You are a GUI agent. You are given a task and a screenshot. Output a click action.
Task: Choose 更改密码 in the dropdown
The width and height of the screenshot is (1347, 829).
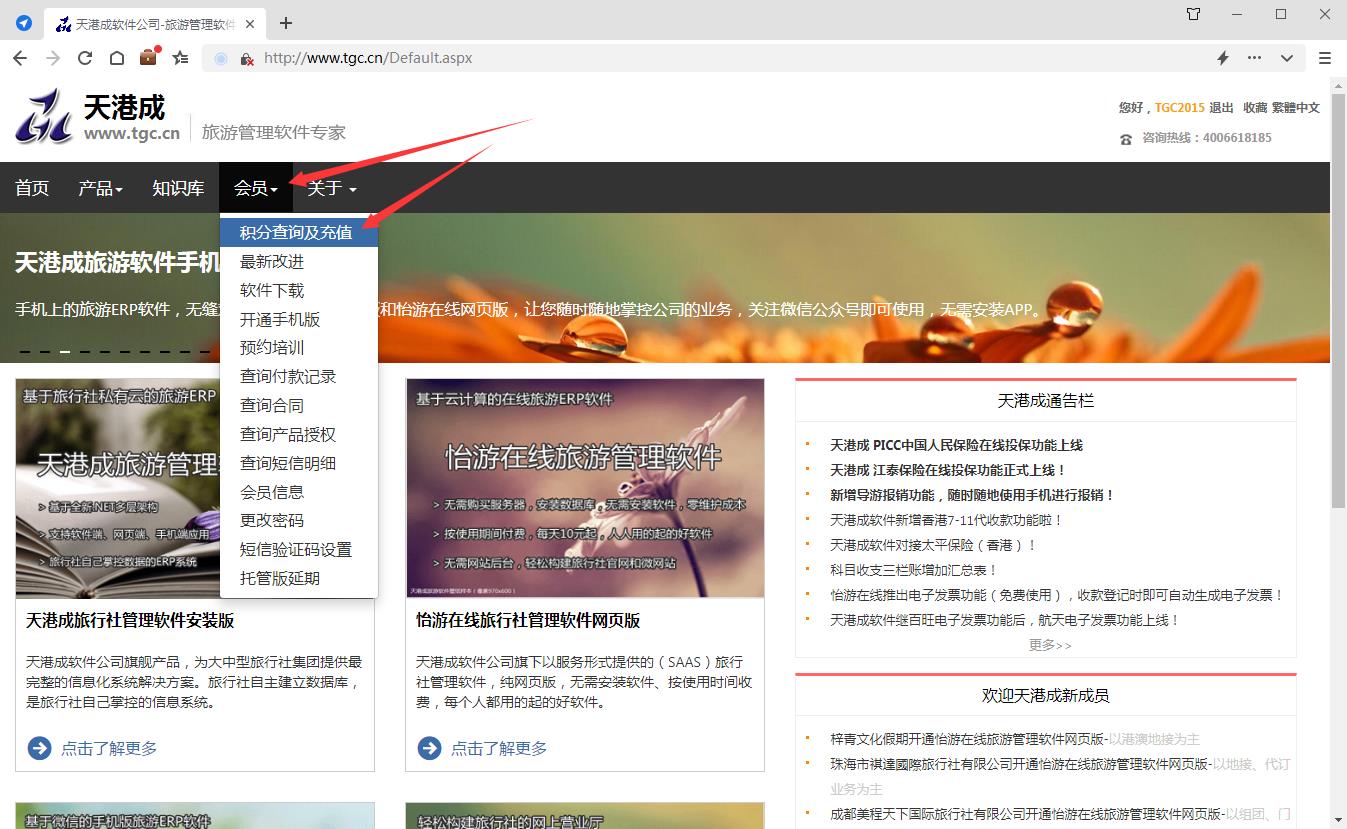coord(299,521)
